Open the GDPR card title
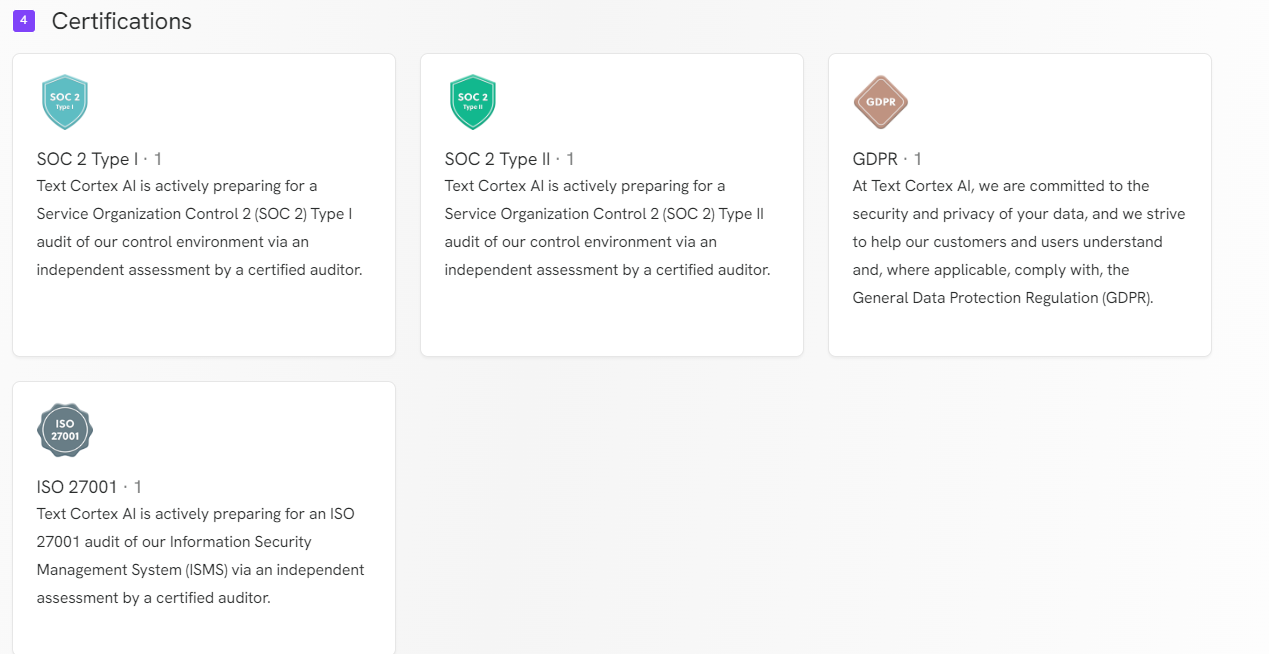 (875, 159)
